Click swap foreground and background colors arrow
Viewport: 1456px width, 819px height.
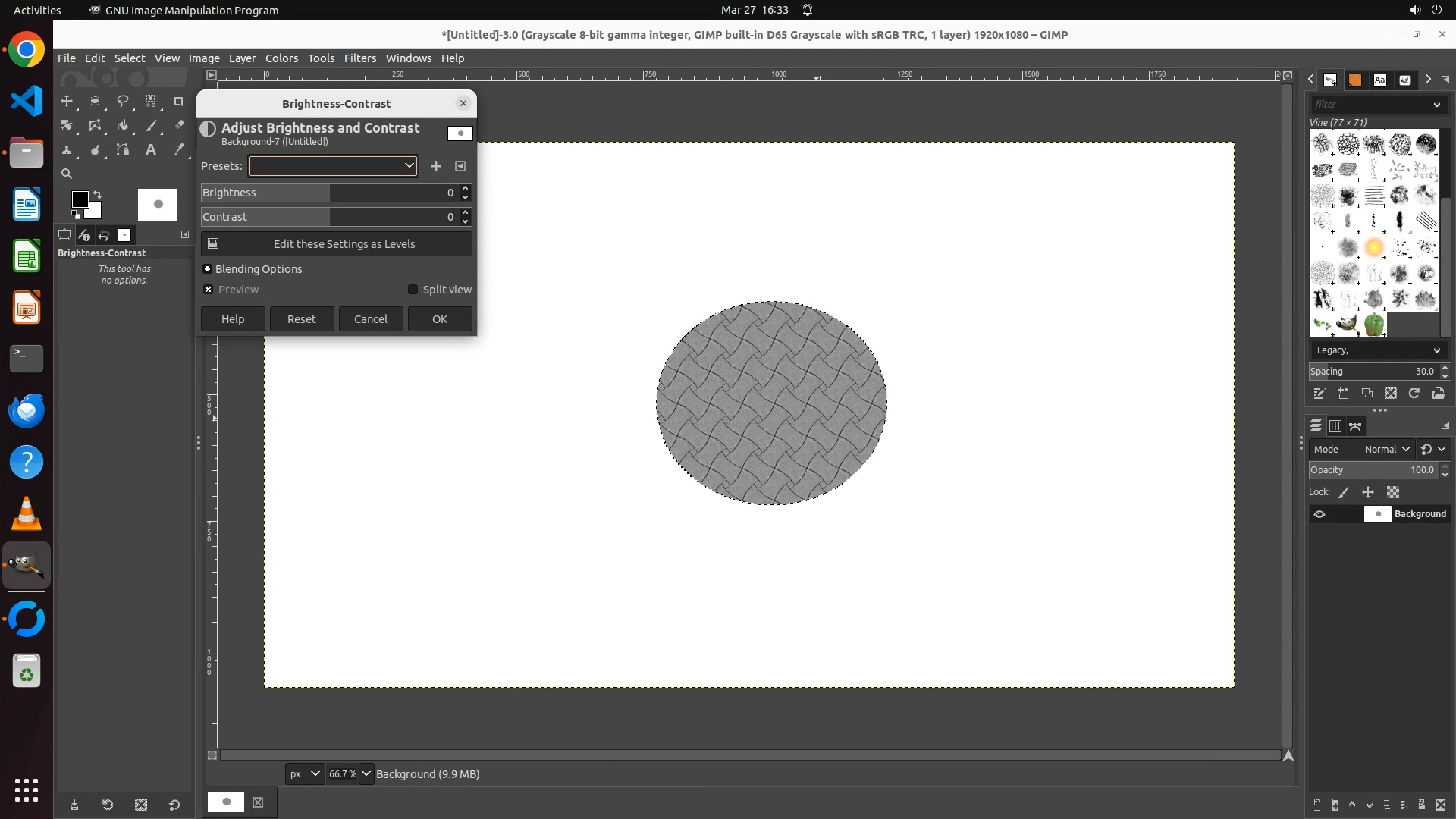pos(97,195)
